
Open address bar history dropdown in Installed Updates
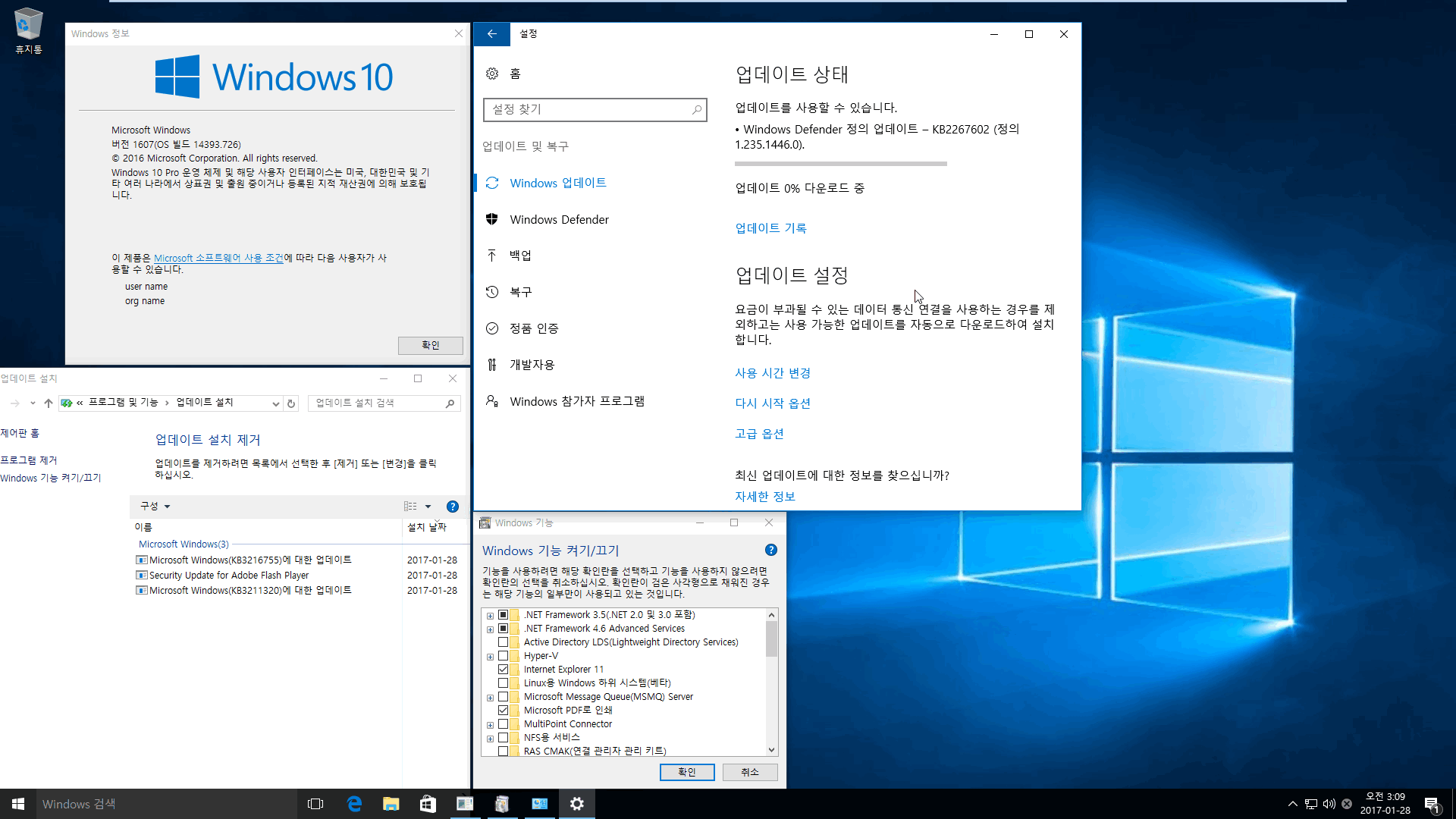click(x=276, y=403)
